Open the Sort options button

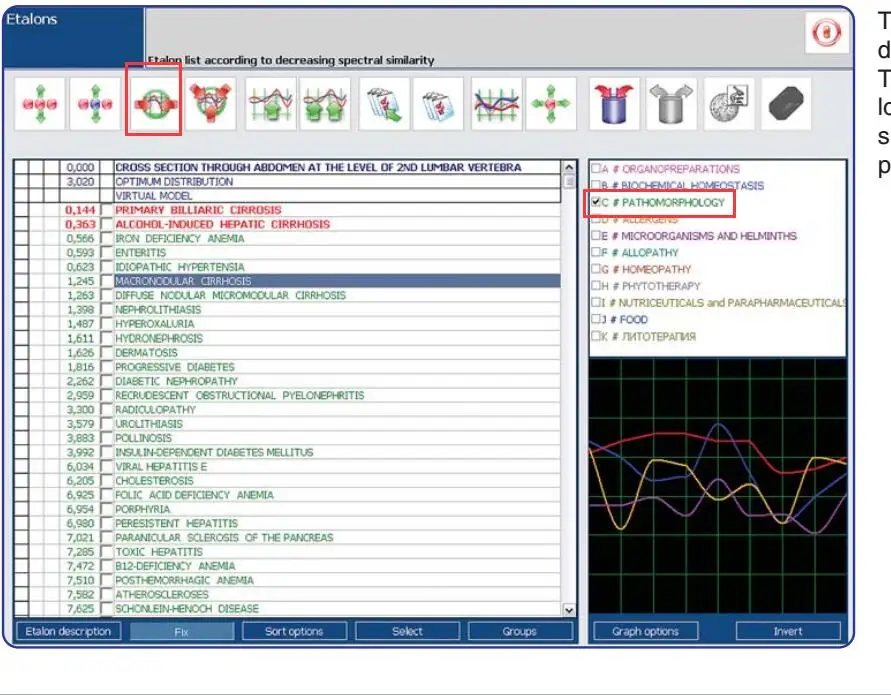click(294, 632)
